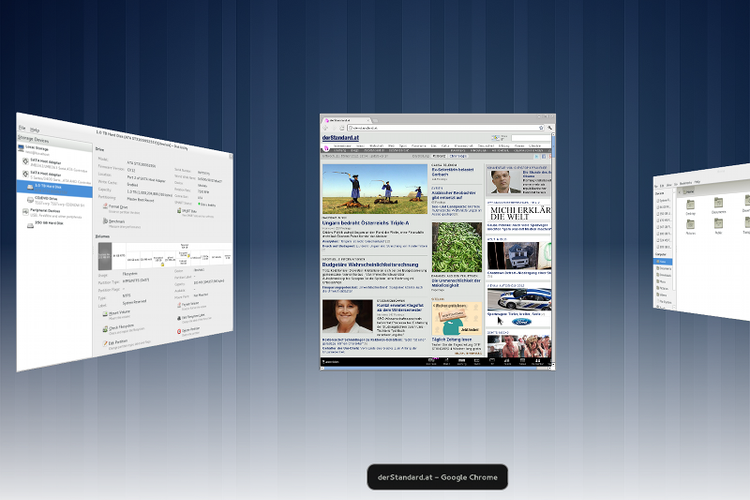
Task: Open the File menu in Disk Utility
Action: (x=22, y=128)
